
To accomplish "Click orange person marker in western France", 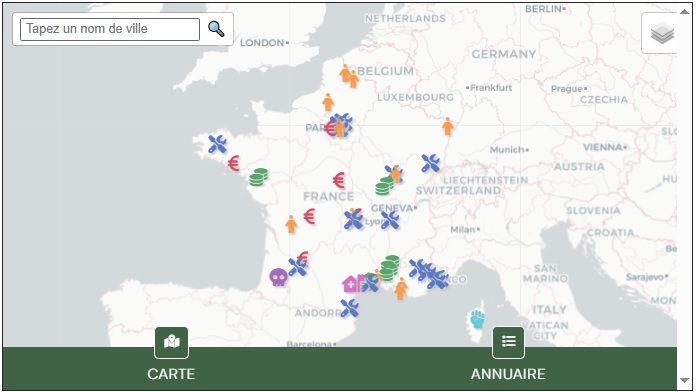I will (x=291, y=224).
